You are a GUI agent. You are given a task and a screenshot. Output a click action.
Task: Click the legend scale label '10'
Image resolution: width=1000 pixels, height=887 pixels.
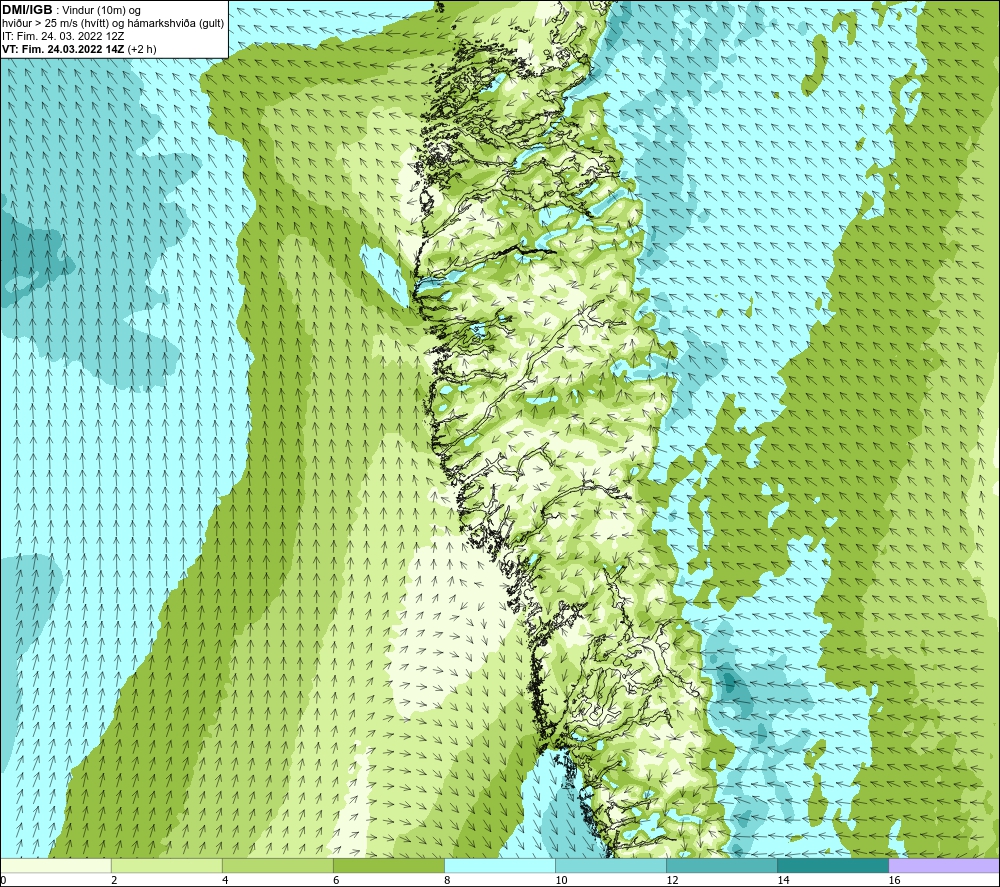(x=561, y=881)
